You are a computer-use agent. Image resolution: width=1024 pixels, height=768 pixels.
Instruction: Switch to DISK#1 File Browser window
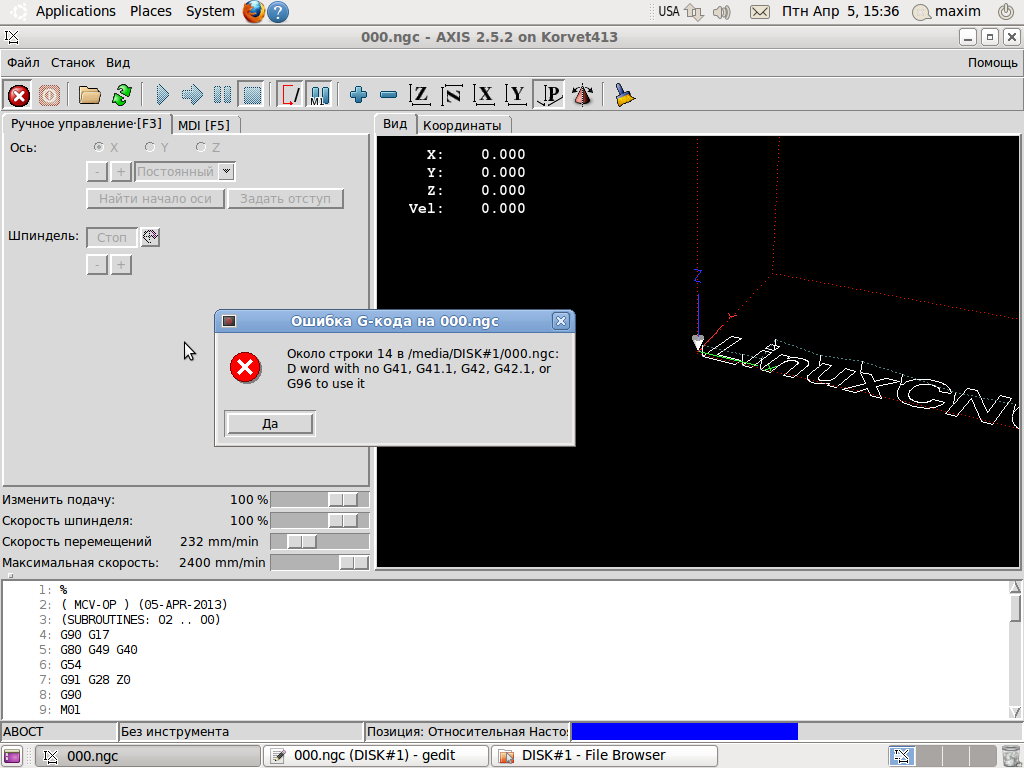(x=604, y=756)
